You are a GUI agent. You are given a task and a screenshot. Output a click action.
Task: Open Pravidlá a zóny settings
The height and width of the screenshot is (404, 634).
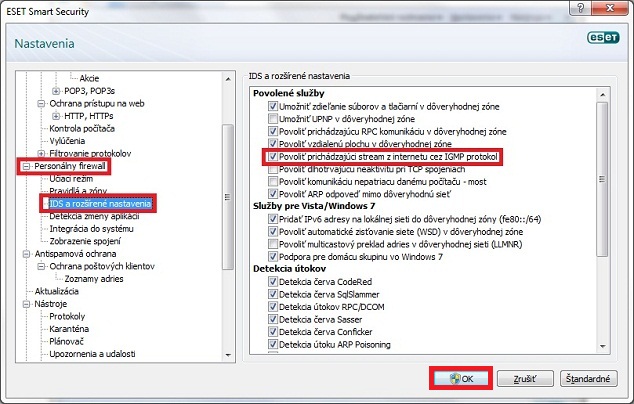[78, 191]
